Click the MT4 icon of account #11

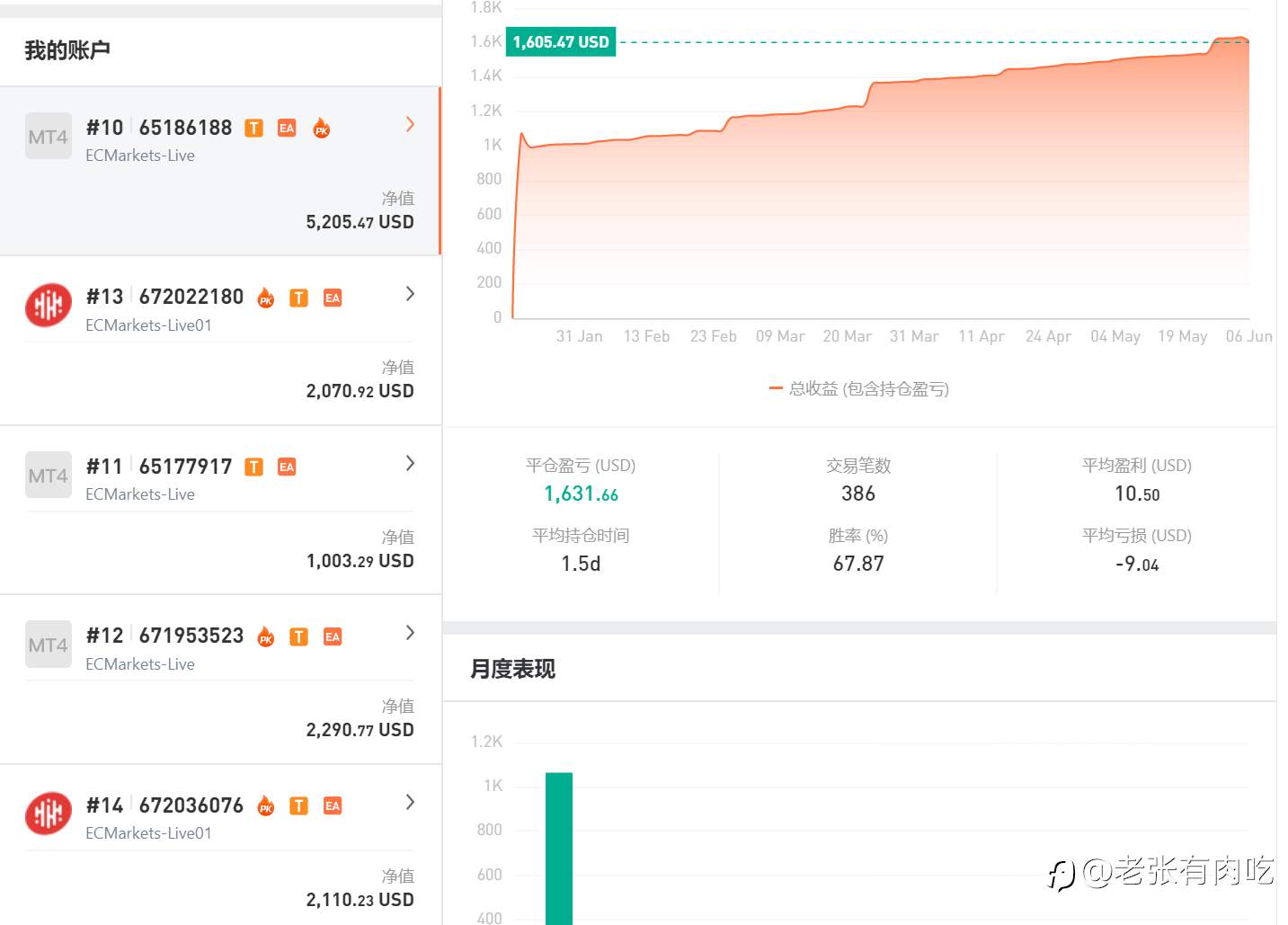tap(49, 475)
